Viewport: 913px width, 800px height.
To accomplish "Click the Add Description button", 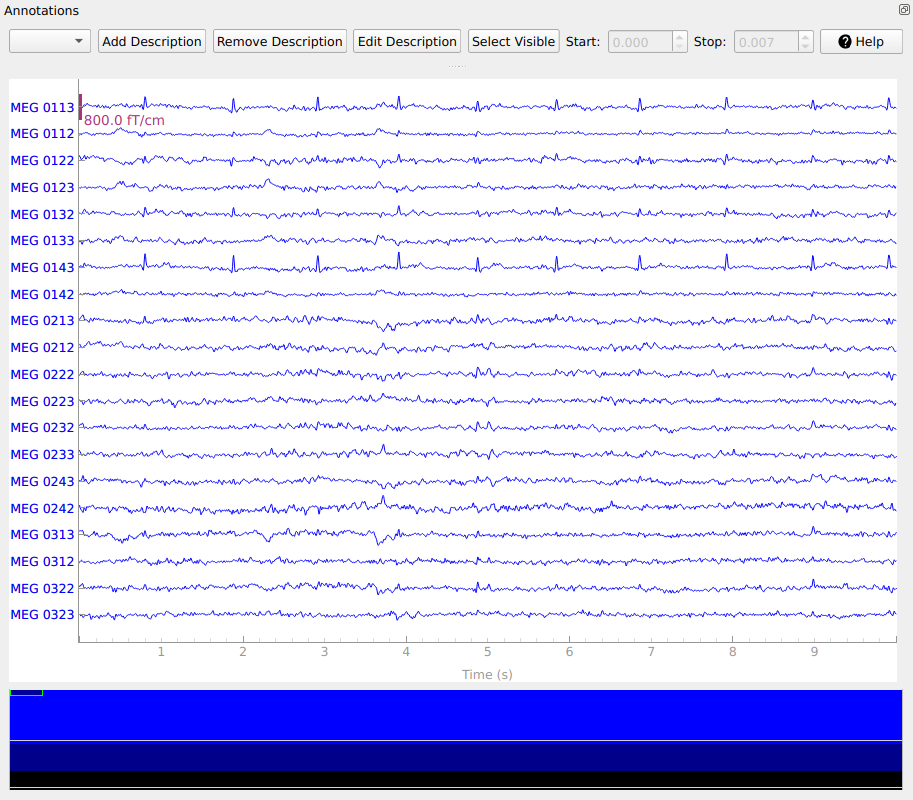I will click(152, 42).
